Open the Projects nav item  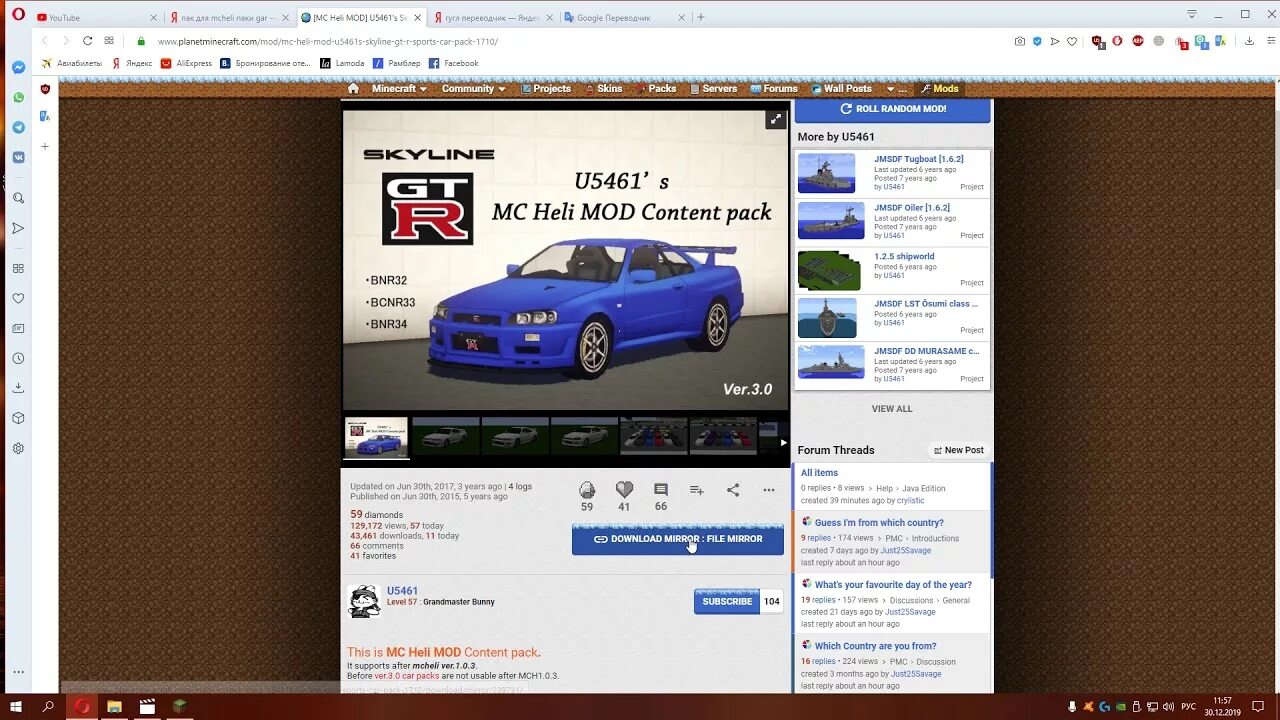pos(546,88)
